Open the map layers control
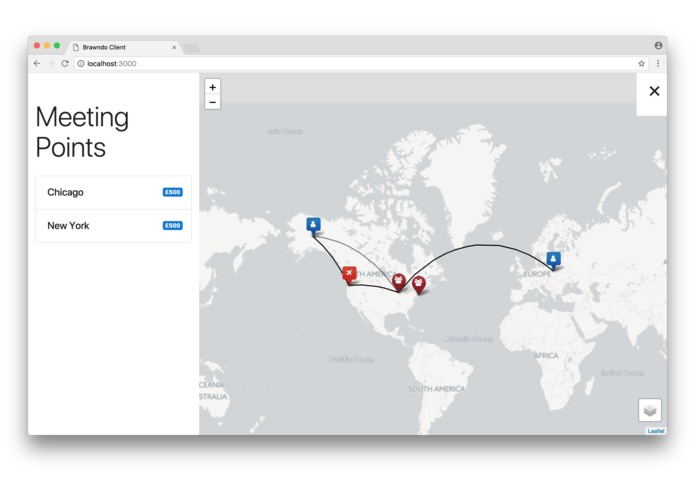This screenshot has height=494, width=695. (x=650, y=410)
